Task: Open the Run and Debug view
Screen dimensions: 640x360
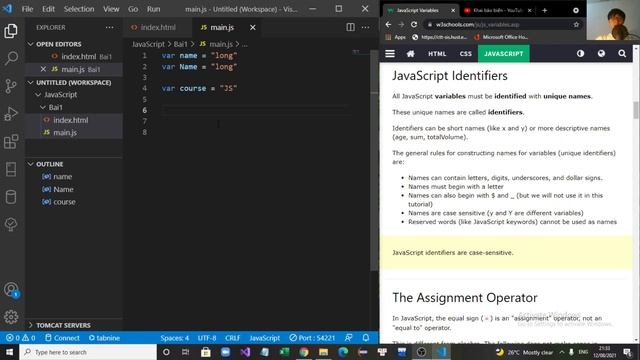Action: coord(11,113)
